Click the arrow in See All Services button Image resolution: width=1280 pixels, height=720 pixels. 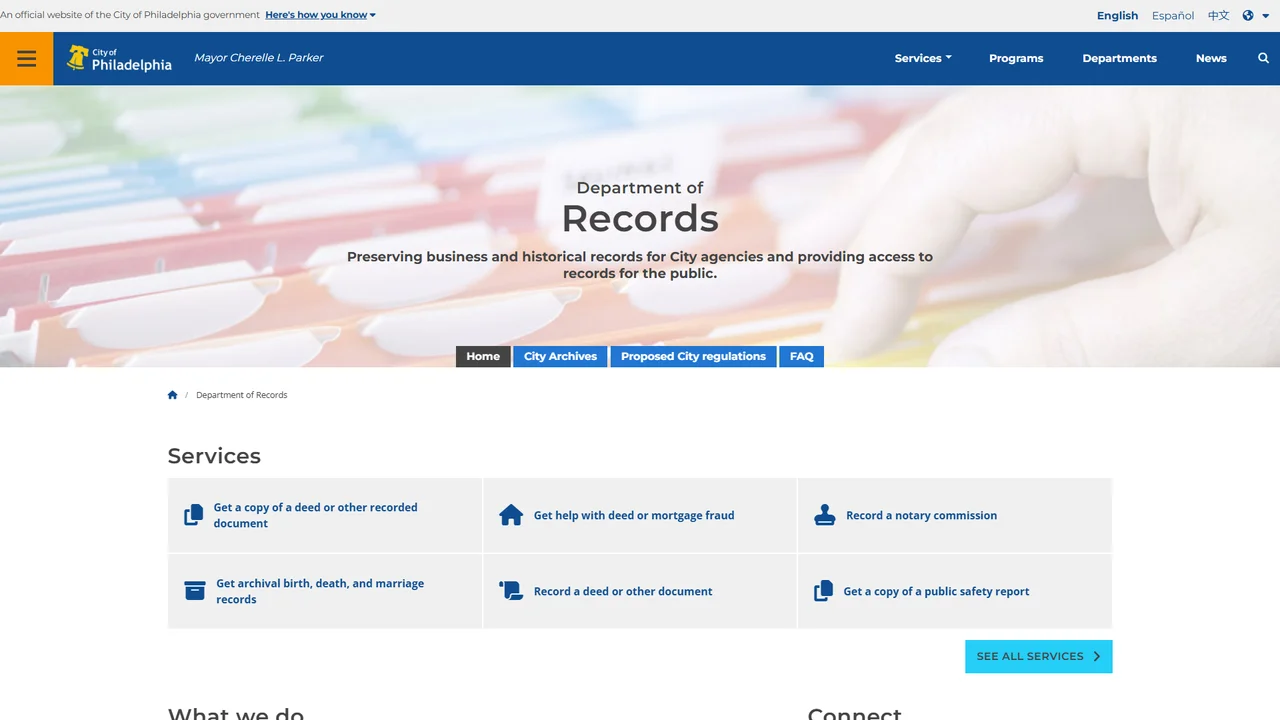click(1096, 656)
